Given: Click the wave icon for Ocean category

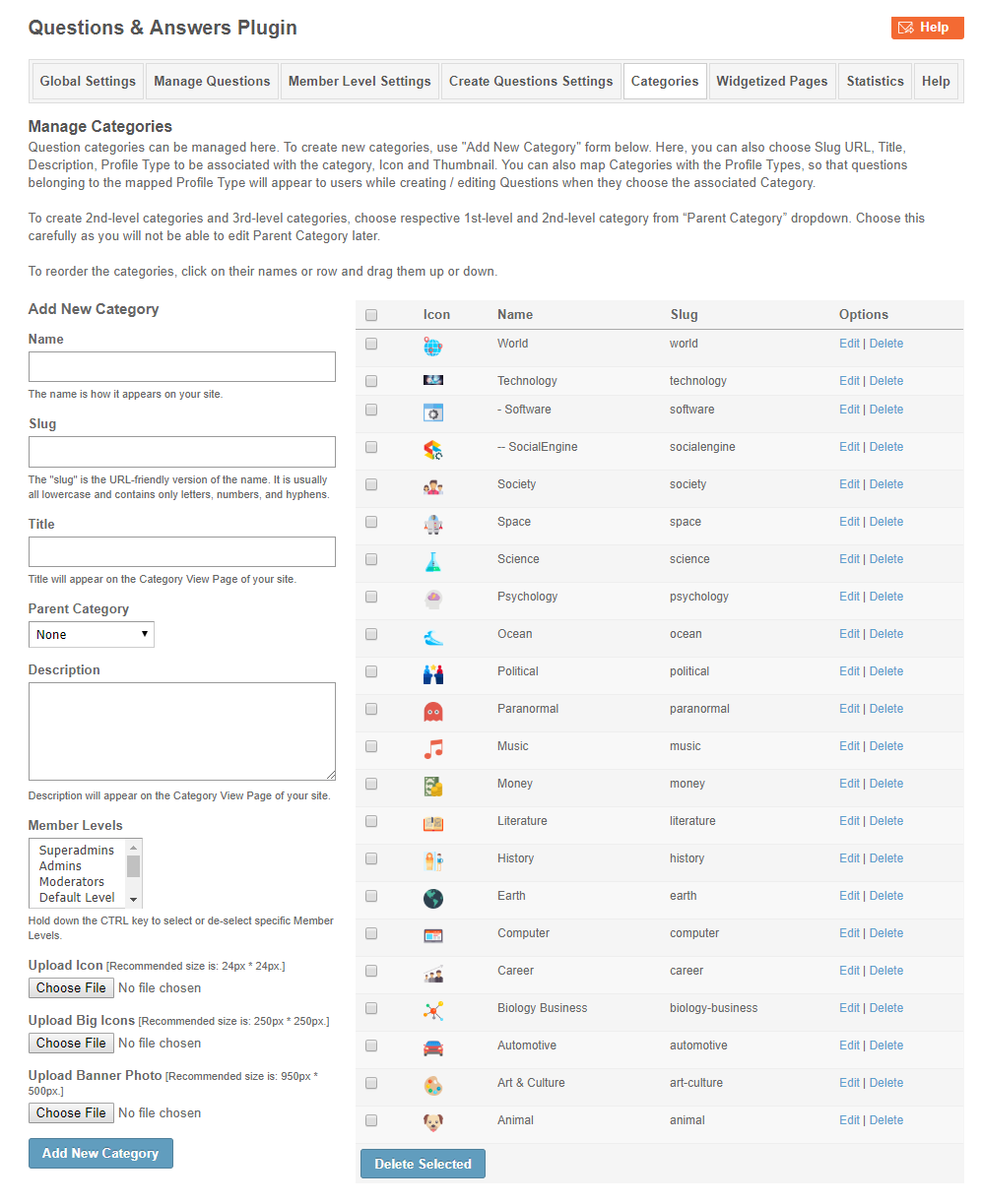Looking at the screenshot, I should tap(432, 636).
